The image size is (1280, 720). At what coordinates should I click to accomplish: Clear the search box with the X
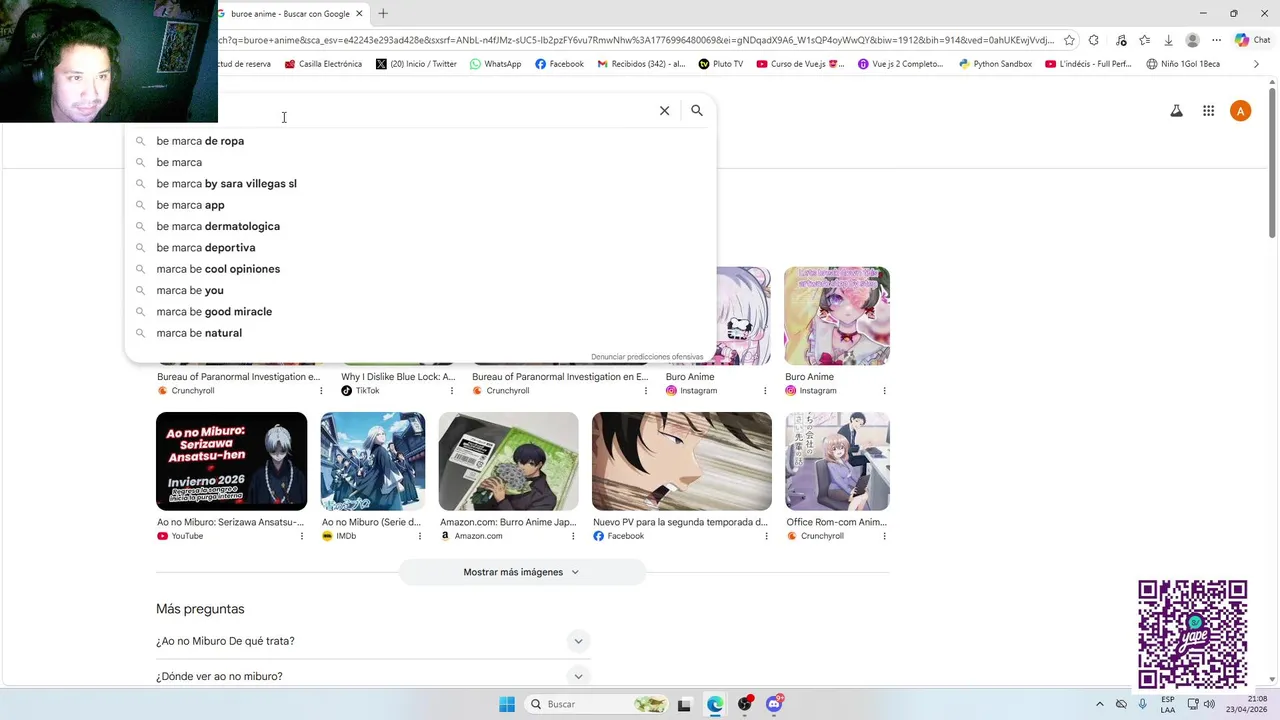(x=664, y=111)
